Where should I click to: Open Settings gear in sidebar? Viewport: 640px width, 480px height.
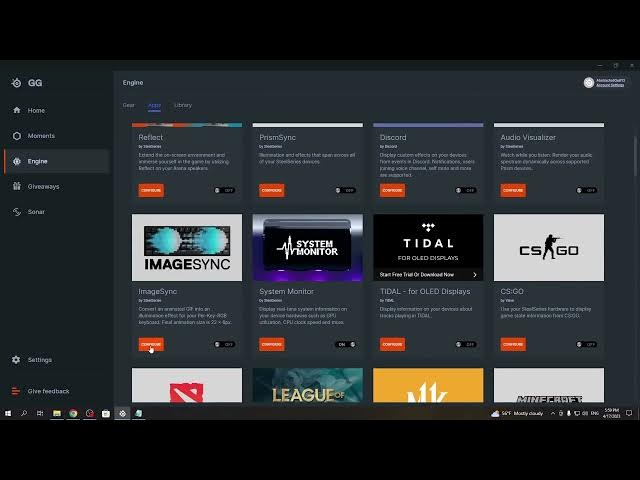click(16, 360)
